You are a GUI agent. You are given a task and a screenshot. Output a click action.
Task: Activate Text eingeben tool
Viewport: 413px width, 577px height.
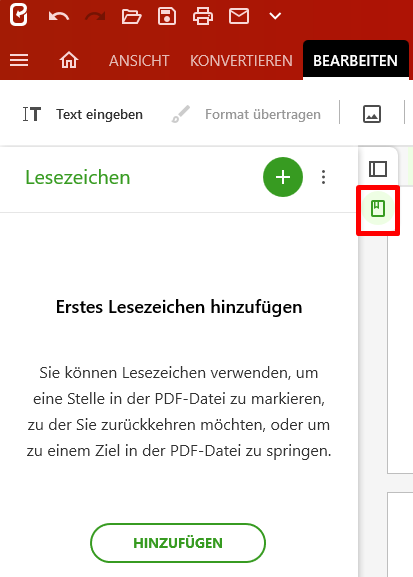(x=83, y=114)
